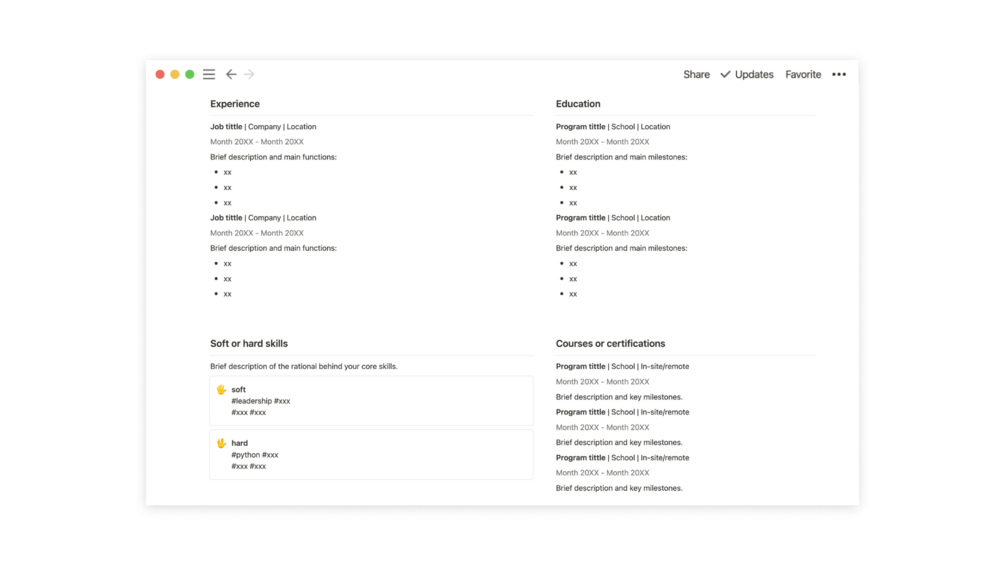Image resolution: width=1005 pixels, height=565 pixels.
Task: Click the hand emoji on hard callout
Action: (x=221, y=443)
